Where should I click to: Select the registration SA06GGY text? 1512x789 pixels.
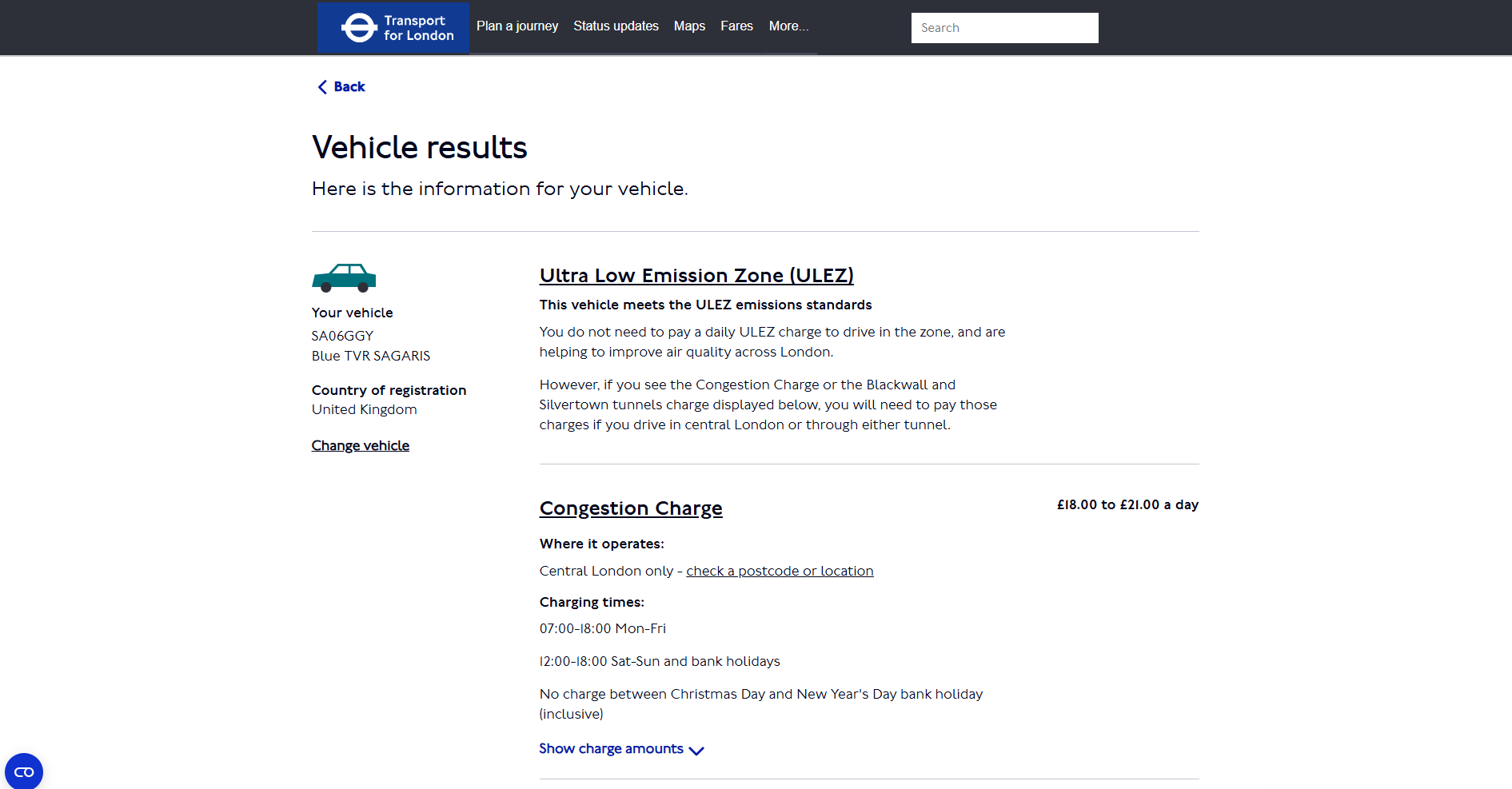pos(342,336)
